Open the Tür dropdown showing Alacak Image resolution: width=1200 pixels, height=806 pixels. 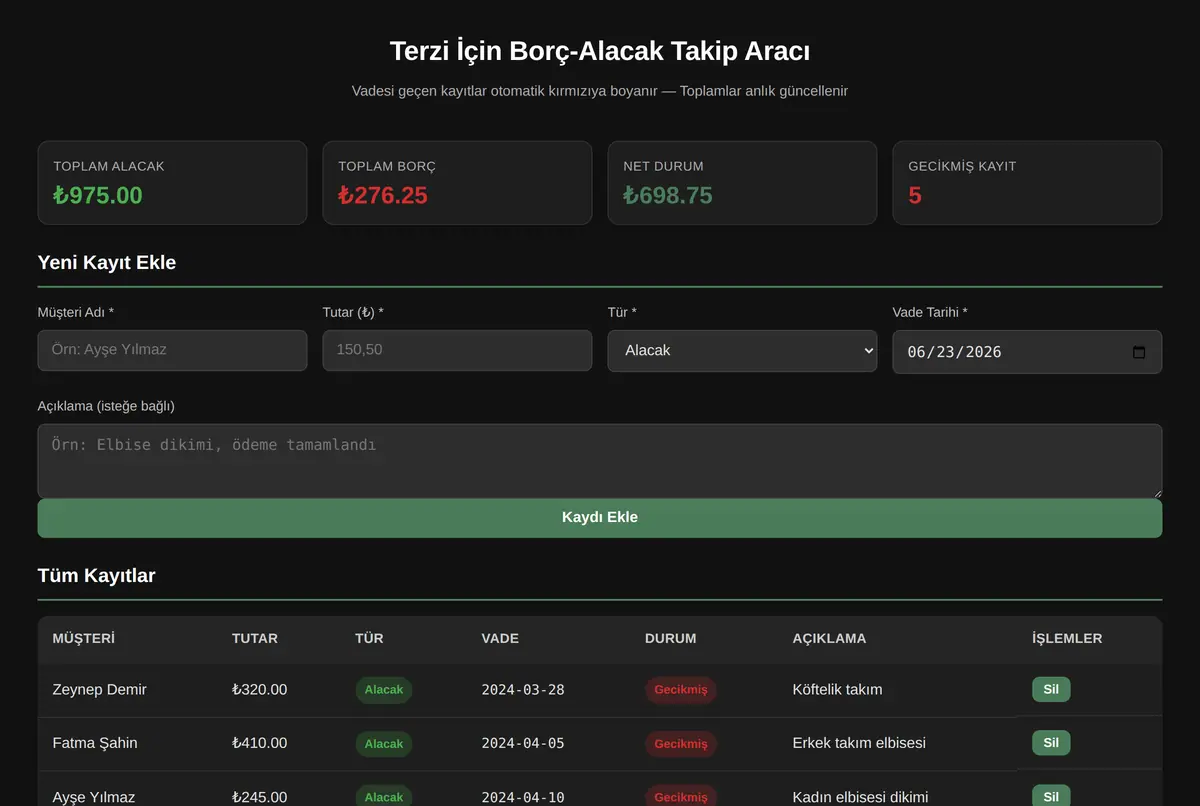742,351
